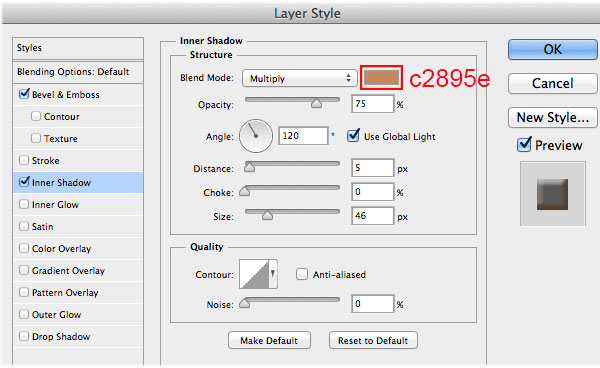Viewport: 600px width, 368px height.
Task: Click the Noise percentage field
Action: tap(372, 304)
